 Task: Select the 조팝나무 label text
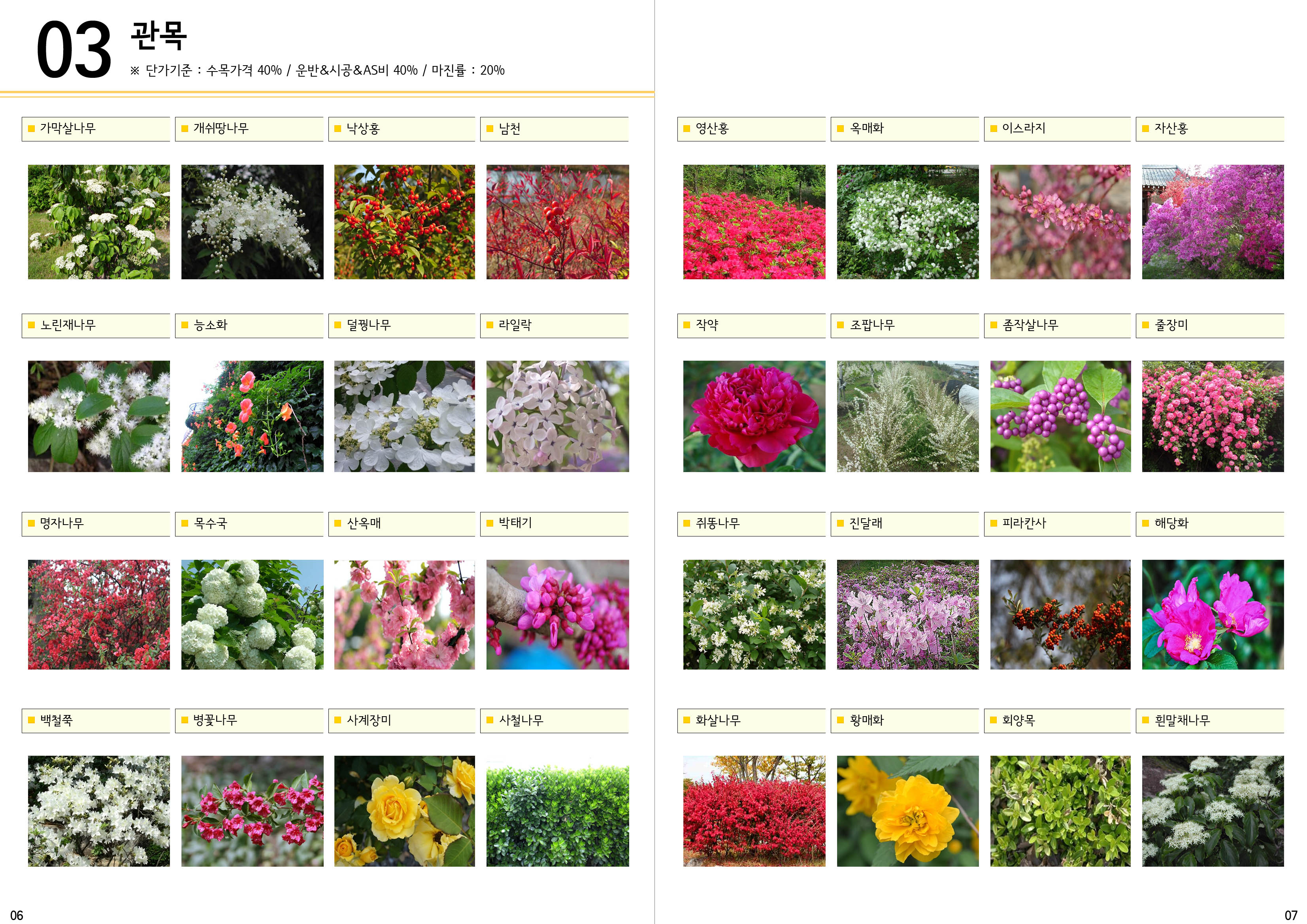point(872,325)
